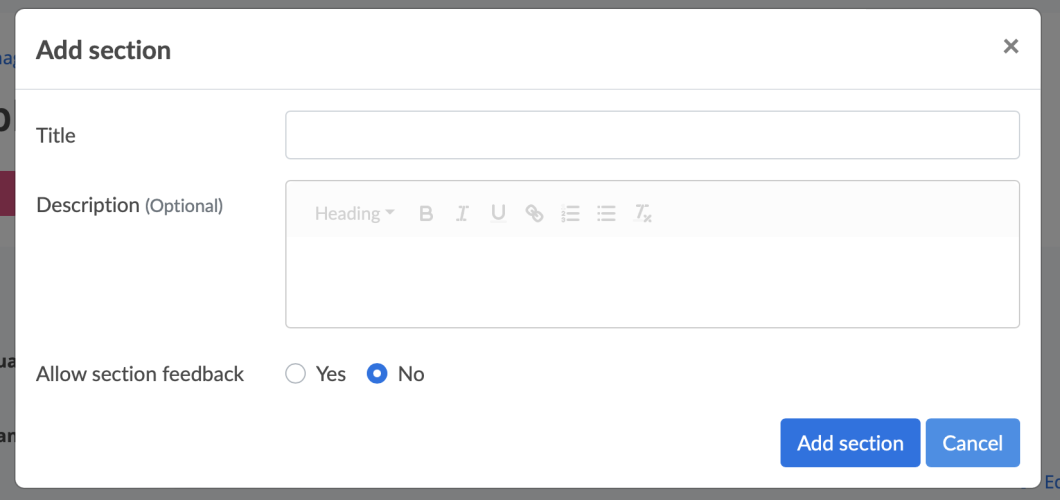This screenshot has width=1060, height=500.
Task: Toggle bold formatting in description toolbar
Action: (x=426, y=213)
